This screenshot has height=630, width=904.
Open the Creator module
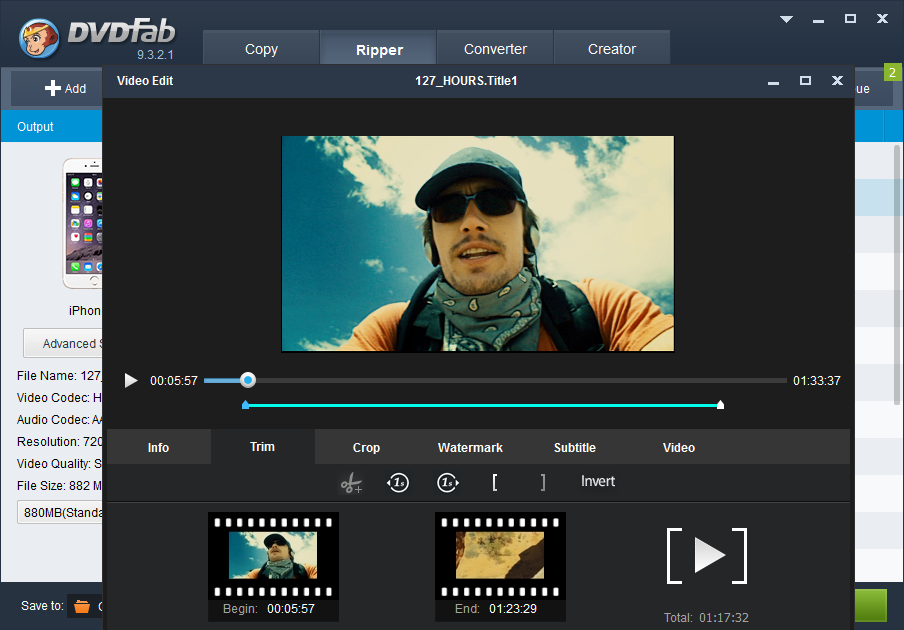click(x=612, y=49)
